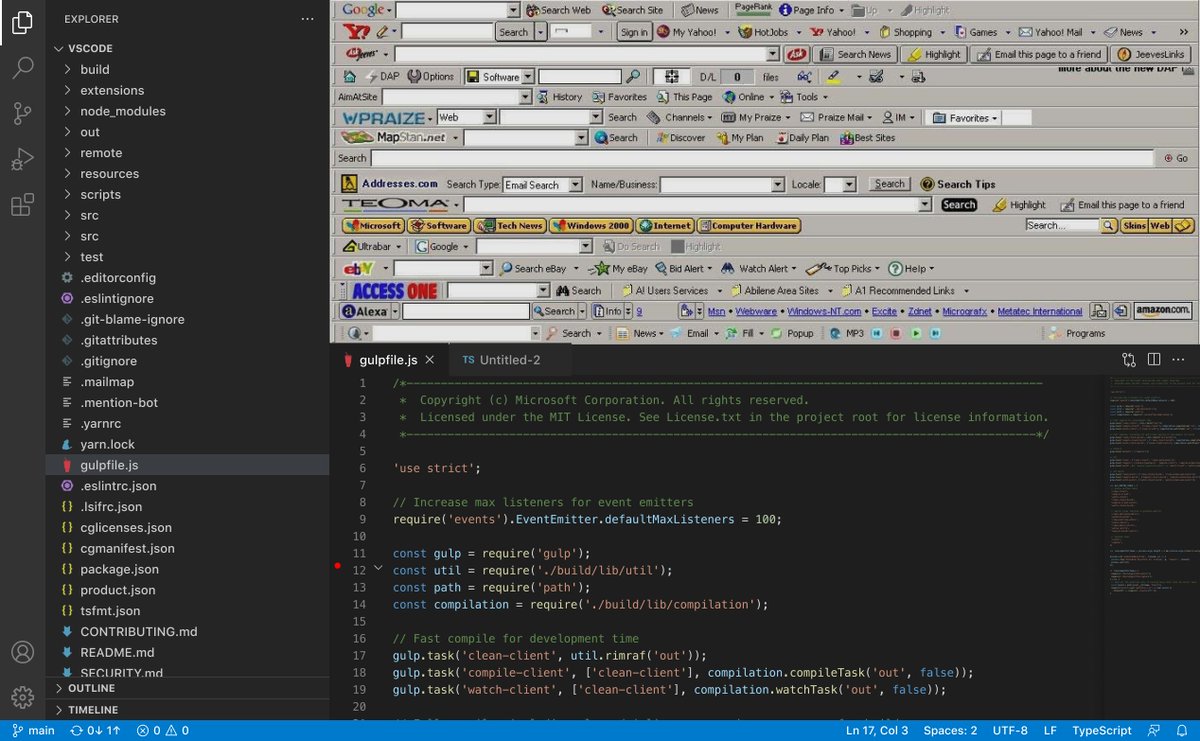1200x741 pixels.
Task: Open the Channels menu on WPraize toolbar
Action: coord(680,117)
